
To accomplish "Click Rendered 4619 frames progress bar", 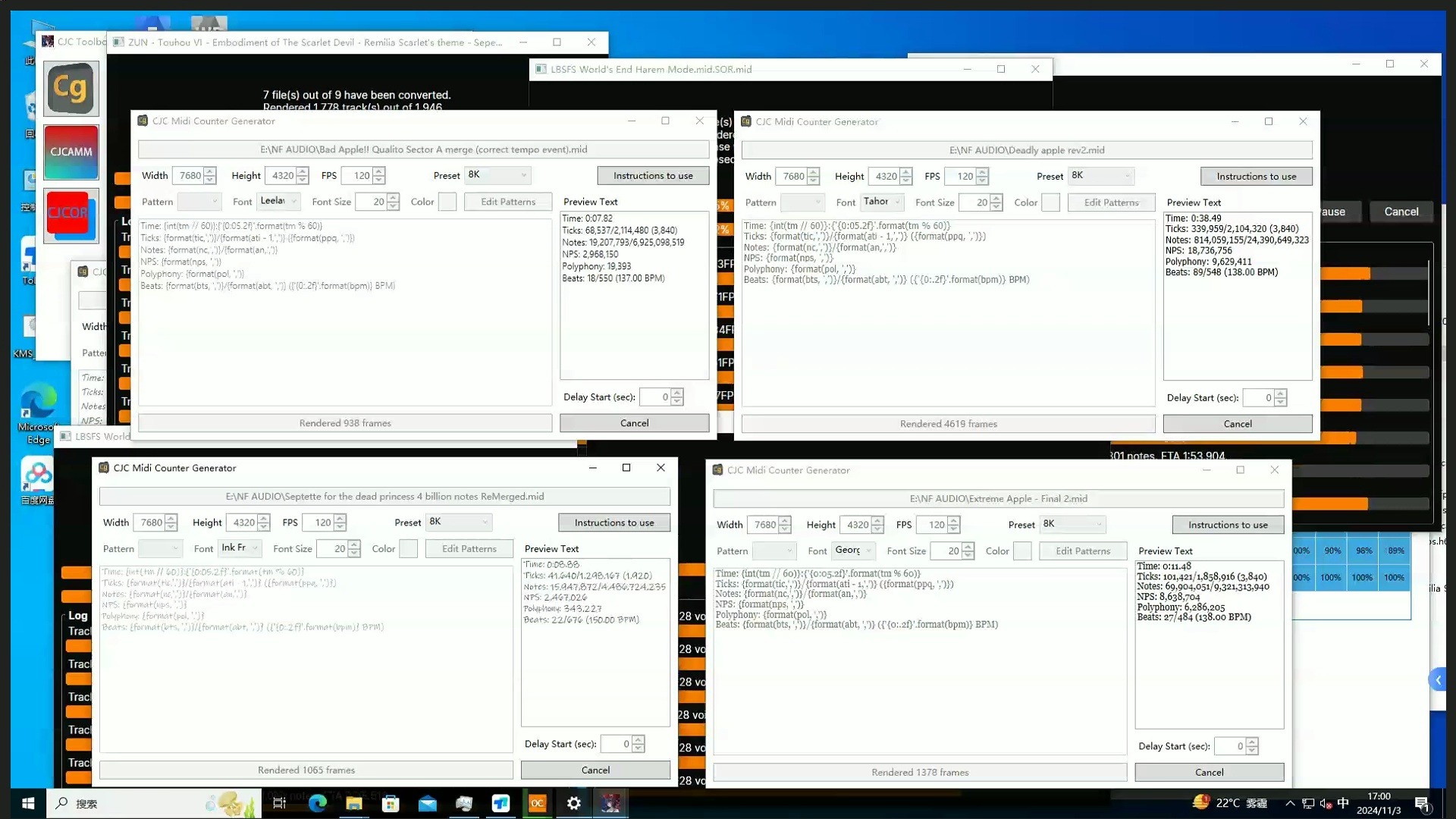I will point(949,424).
